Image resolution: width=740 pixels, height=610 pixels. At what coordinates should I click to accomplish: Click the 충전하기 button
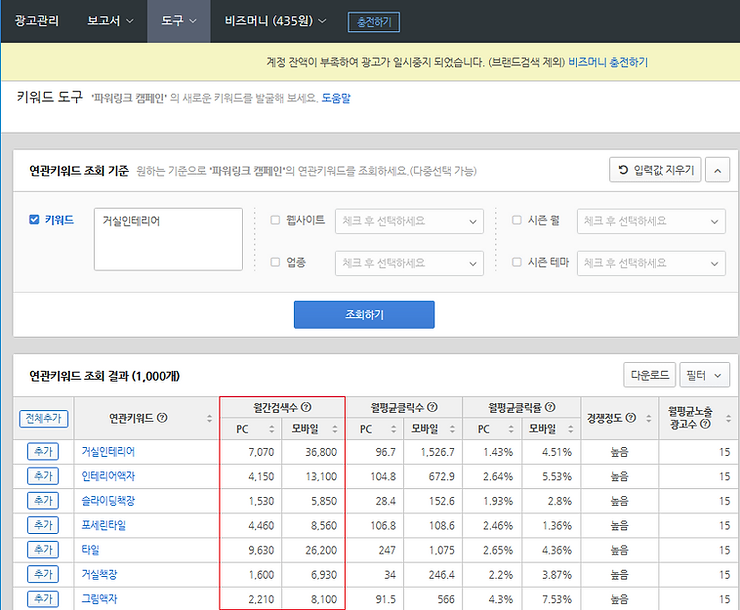click(374, 22)
